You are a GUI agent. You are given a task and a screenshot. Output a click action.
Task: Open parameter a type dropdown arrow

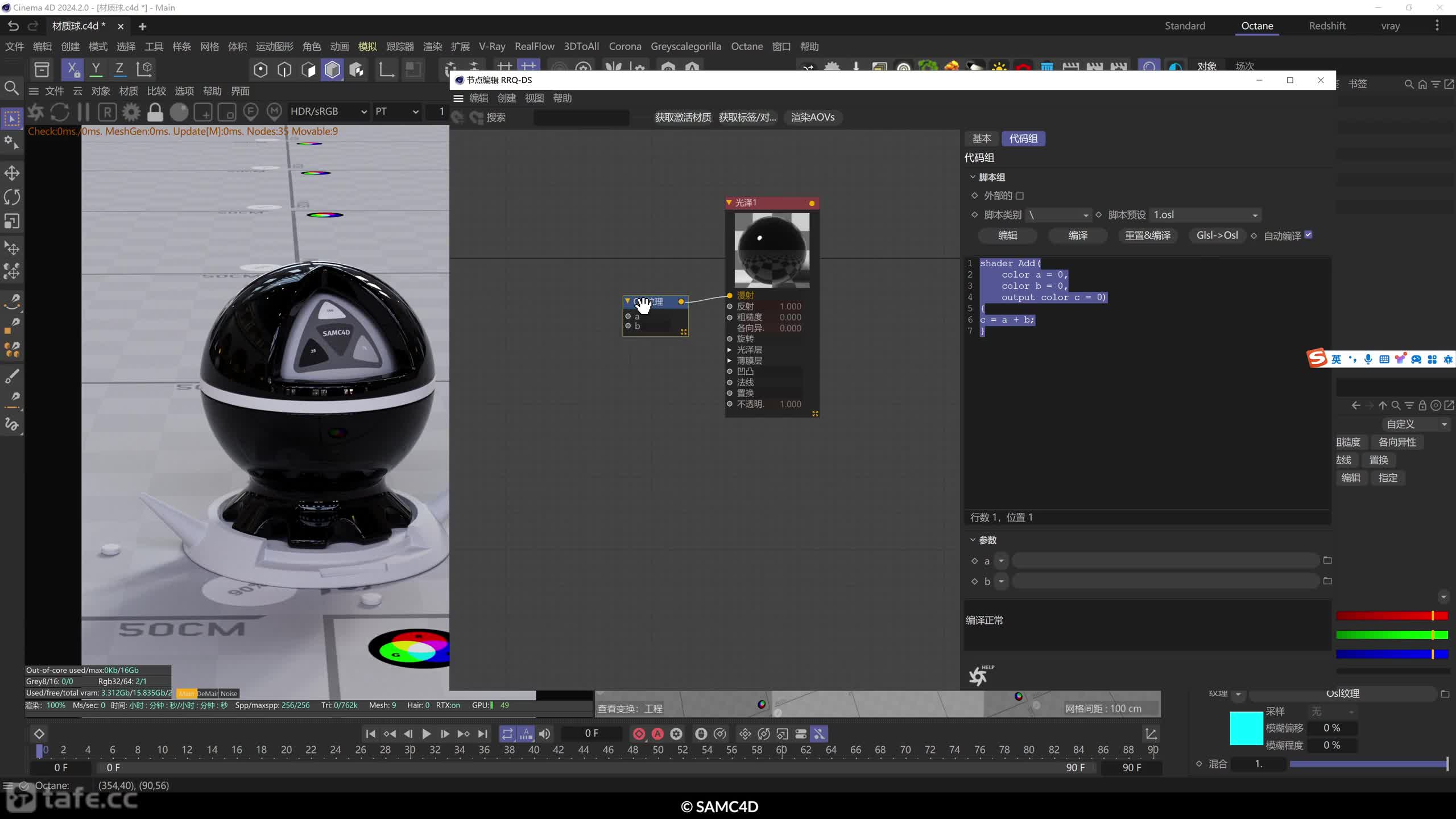click(x=1001, y=561)
